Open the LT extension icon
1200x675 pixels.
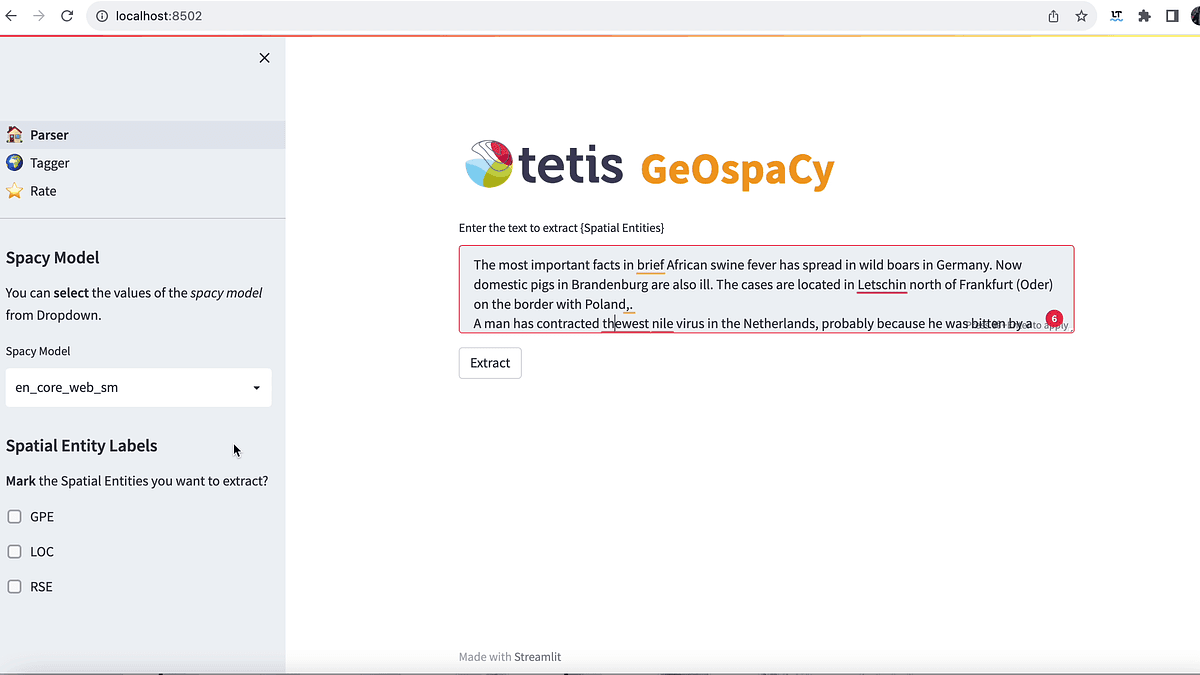pos(1117,16)
